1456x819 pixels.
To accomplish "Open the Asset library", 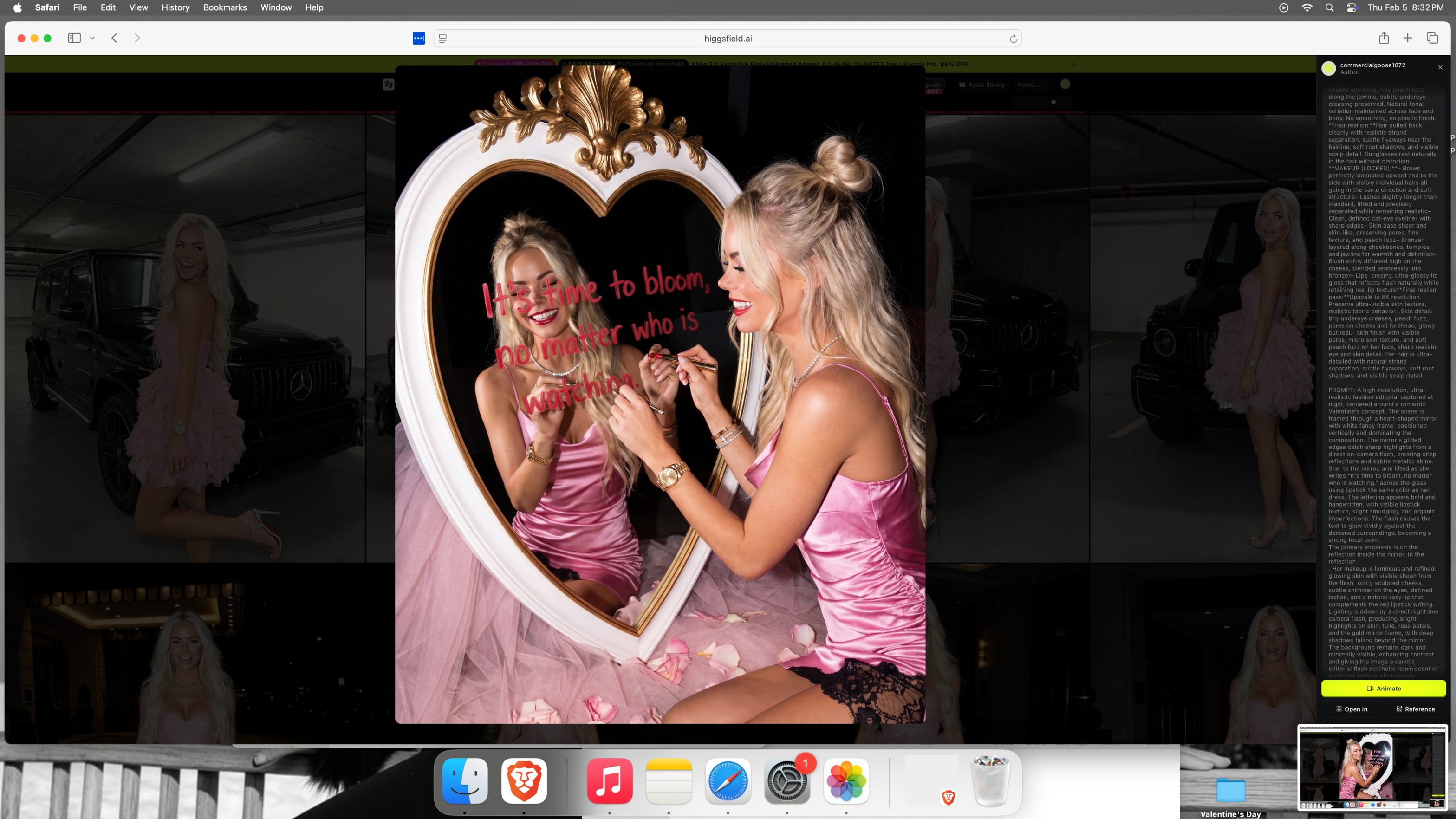I will click(x=982, y=85).
